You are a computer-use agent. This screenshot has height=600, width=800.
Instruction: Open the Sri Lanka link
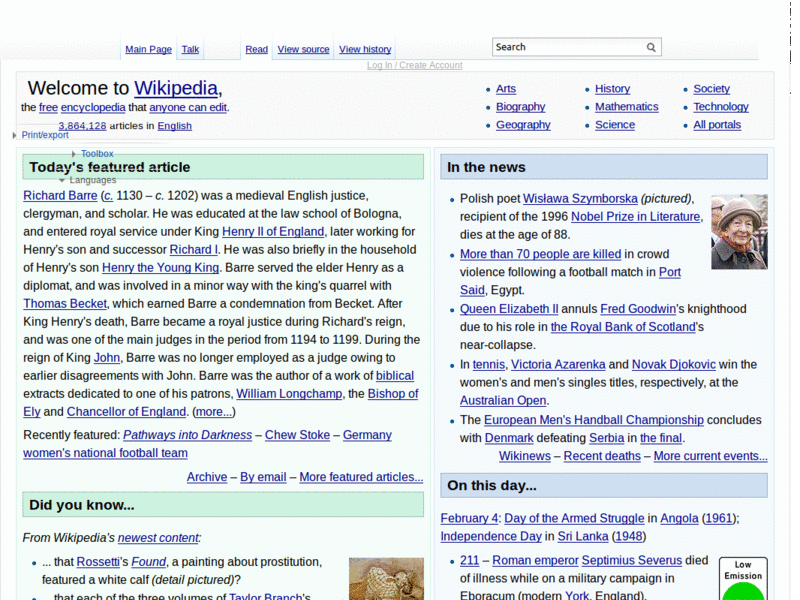click(x=583, y=537)
